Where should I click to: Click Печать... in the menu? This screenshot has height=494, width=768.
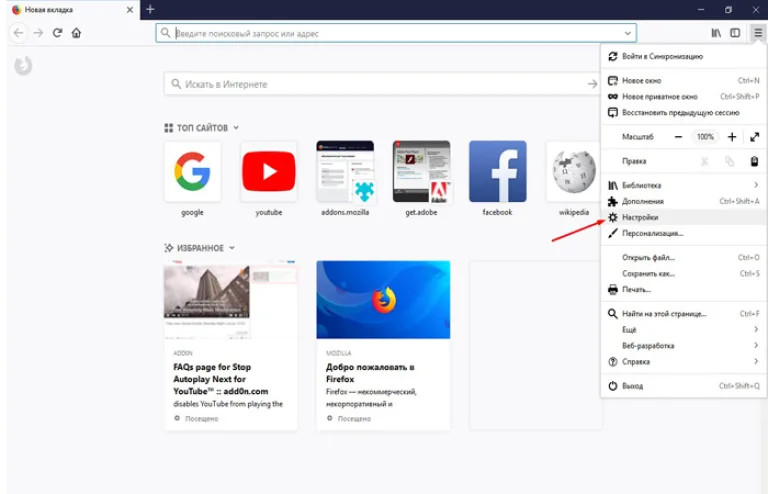point(684,290)
